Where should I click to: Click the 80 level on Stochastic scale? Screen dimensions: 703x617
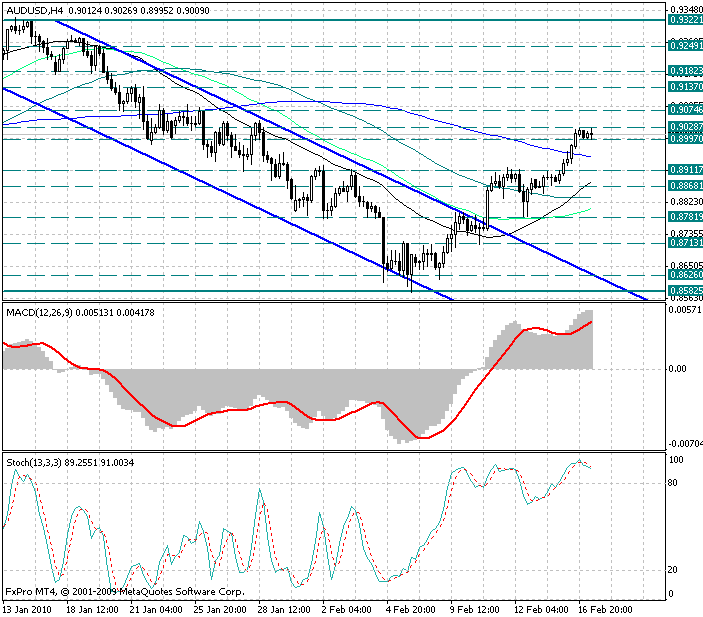click(x=673, y=483)
